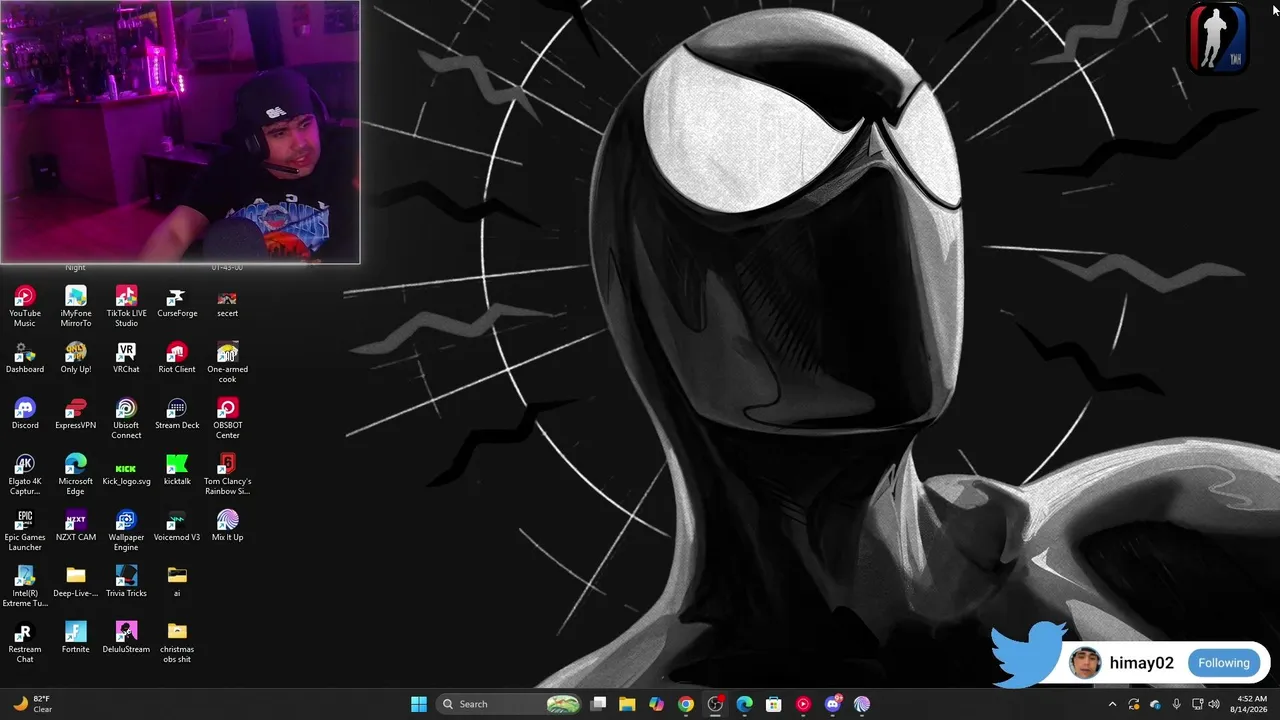1280x720 pixels.
Task: Show hidden system tray icons
Action: 1112,704
